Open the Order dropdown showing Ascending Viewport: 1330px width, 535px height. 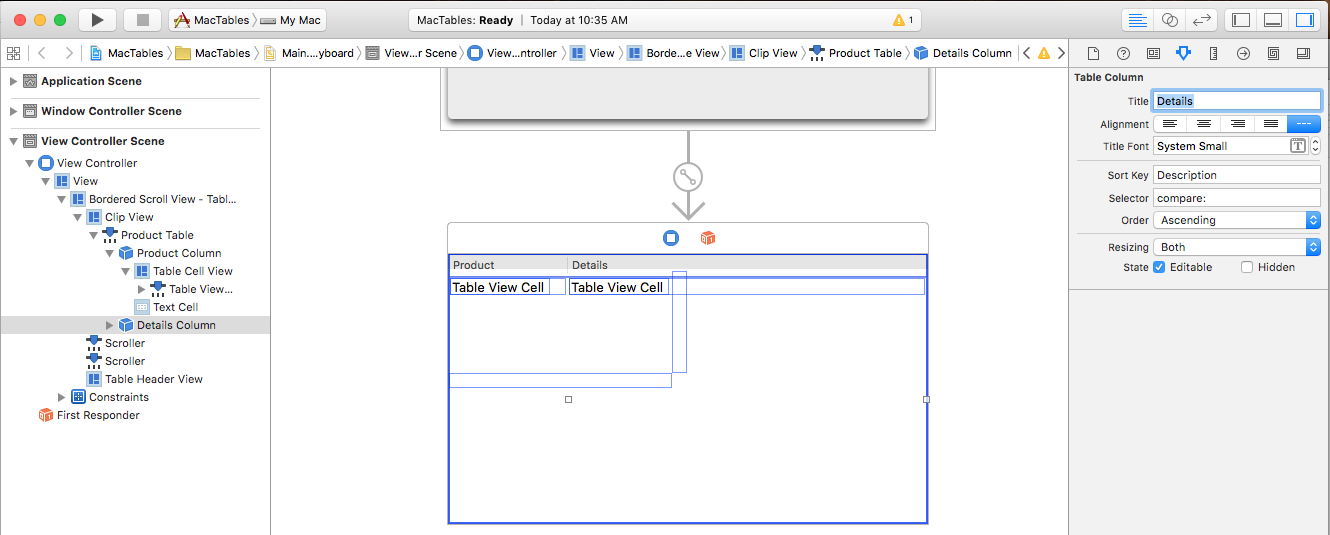pyautogui.click(x=1237, y=220)
